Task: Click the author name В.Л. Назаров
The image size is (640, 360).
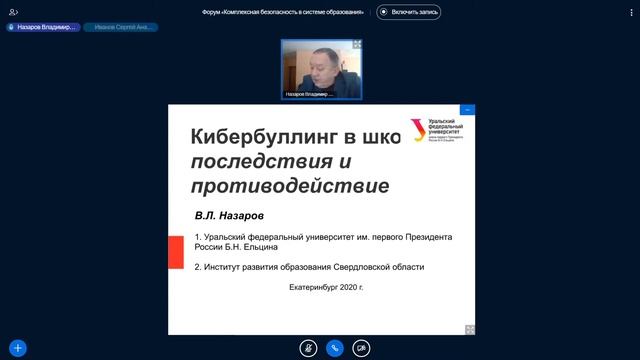Action: [229, 216]
